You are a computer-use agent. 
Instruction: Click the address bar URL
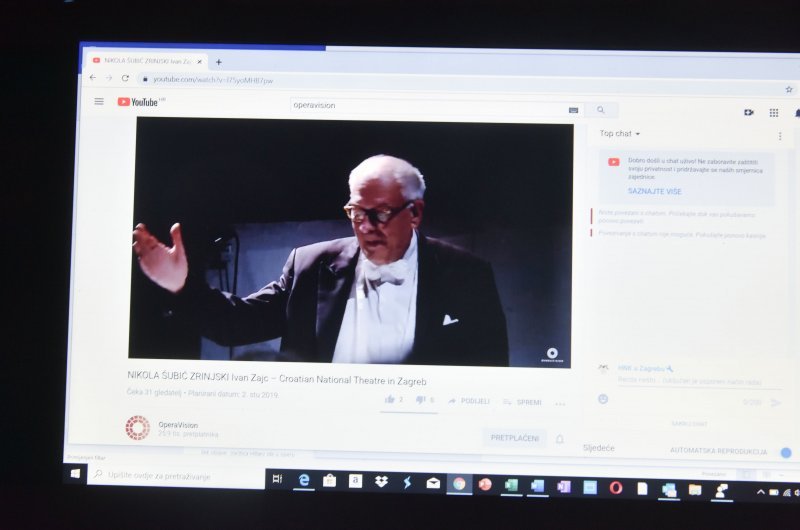[213, 80]
